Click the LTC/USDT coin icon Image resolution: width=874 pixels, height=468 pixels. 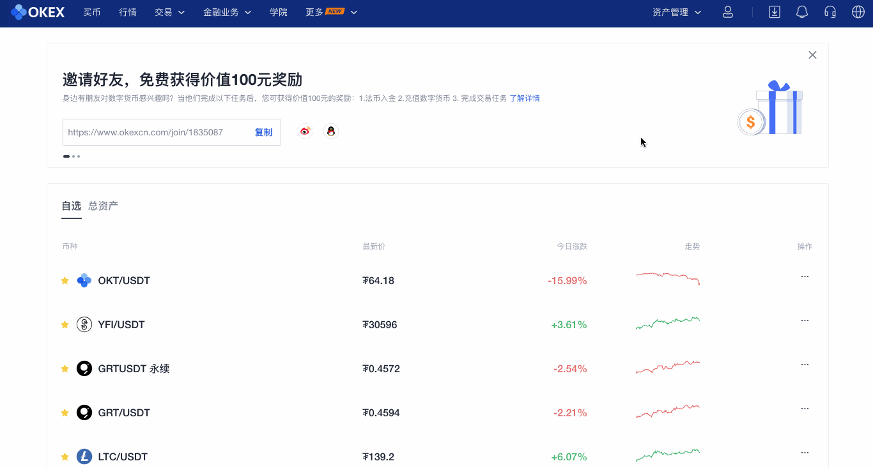(x=84, y=456)
